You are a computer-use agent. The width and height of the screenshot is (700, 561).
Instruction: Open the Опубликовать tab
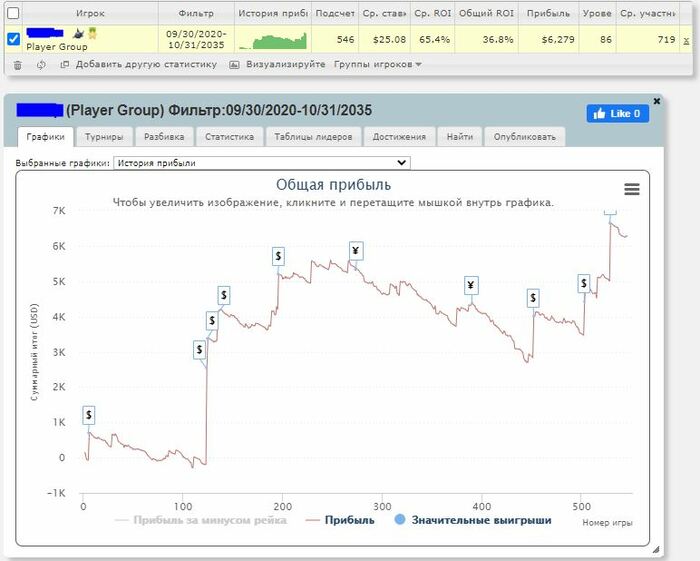click(525, 137)
